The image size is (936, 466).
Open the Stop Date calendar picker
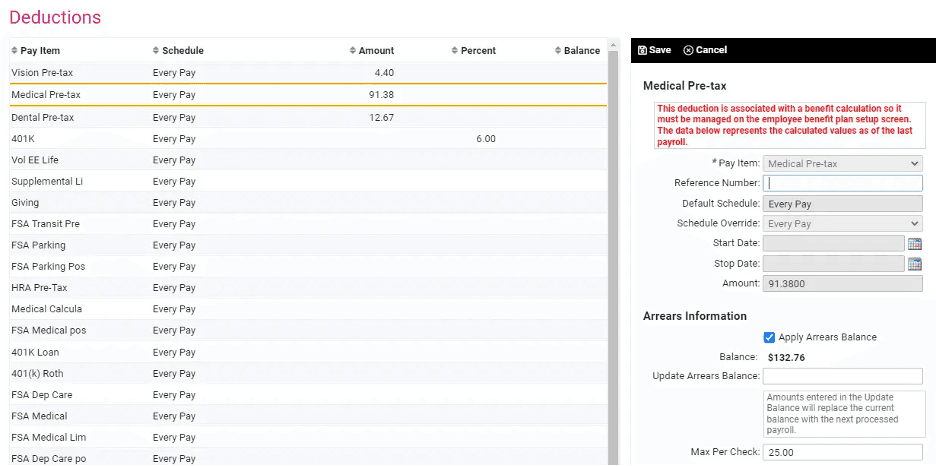[915, 264]
